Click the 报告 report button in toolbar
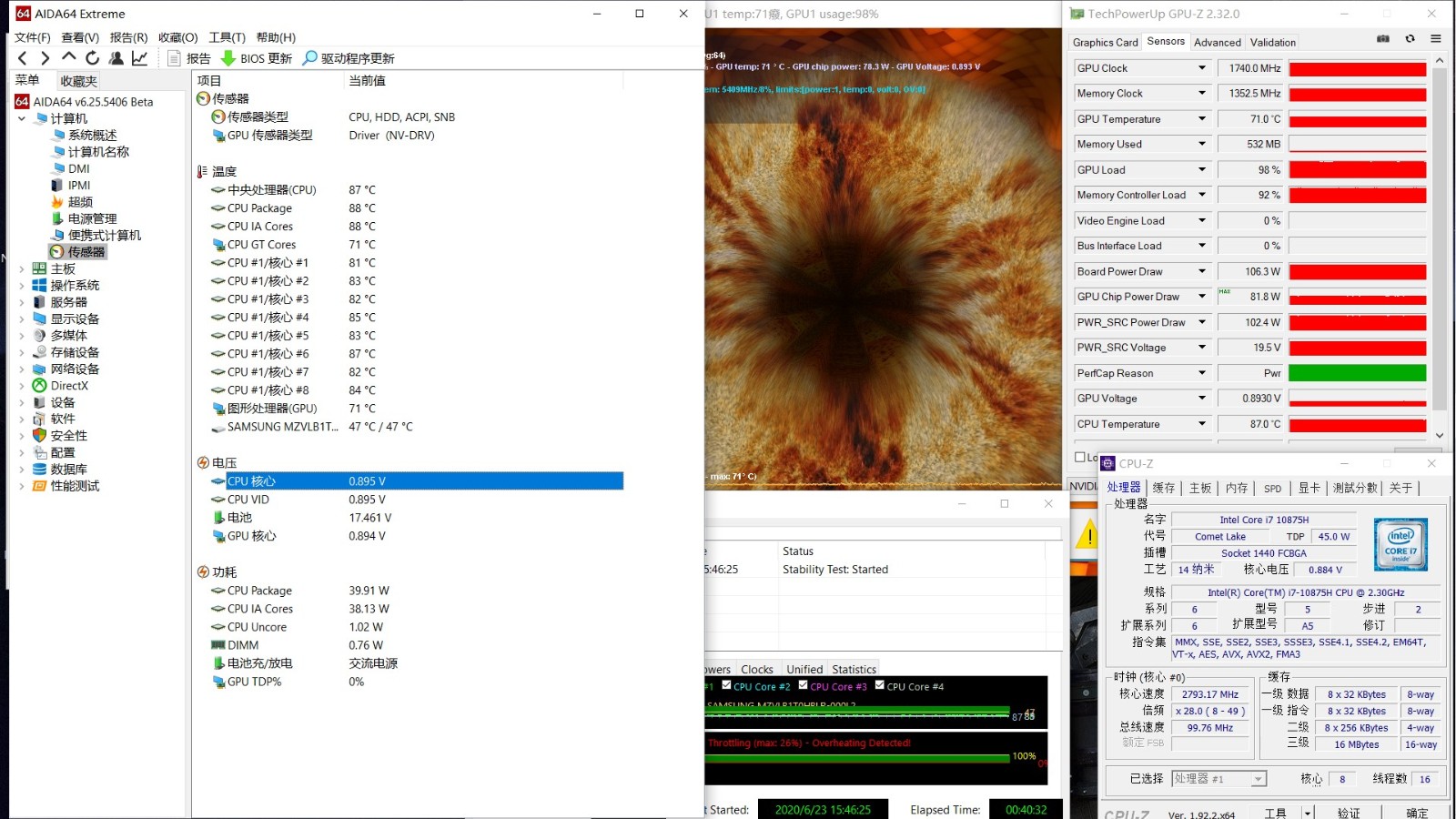The image size is (1456, 819). coord(189,58)
